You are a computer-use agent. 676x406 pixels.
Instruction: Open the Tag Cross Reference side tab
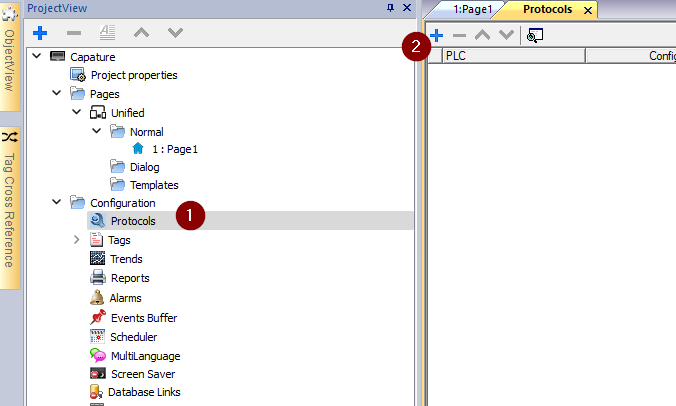click(9, 208)
